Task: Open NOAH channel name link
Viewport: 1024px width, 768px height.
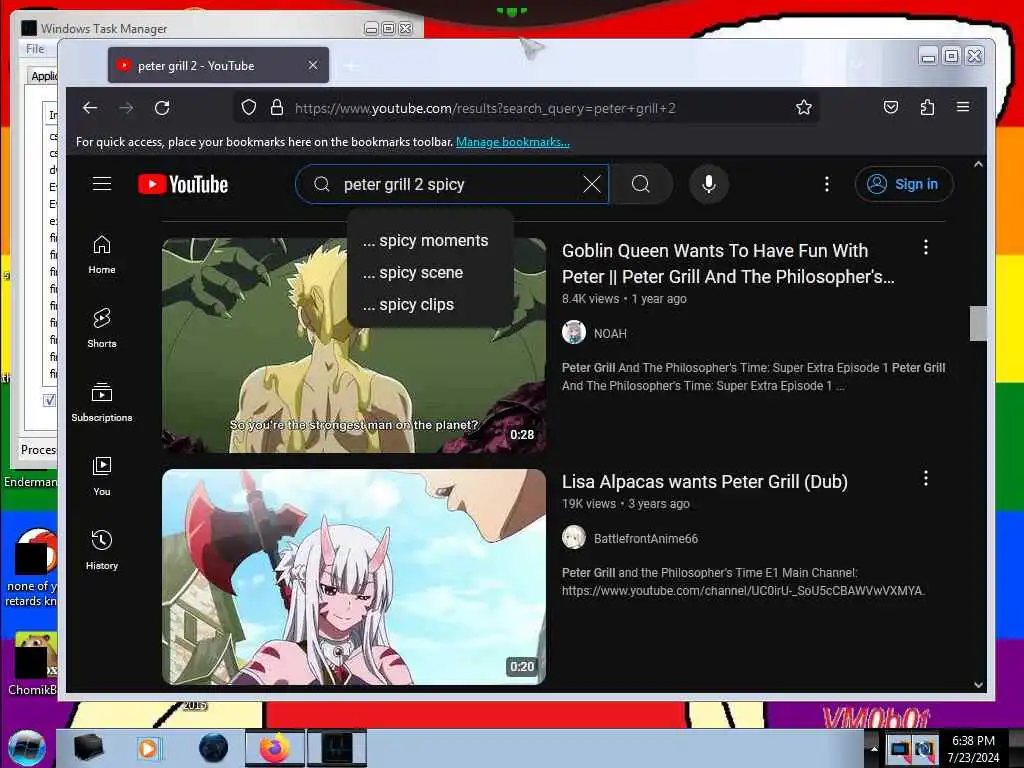Action: coord(610,334)
